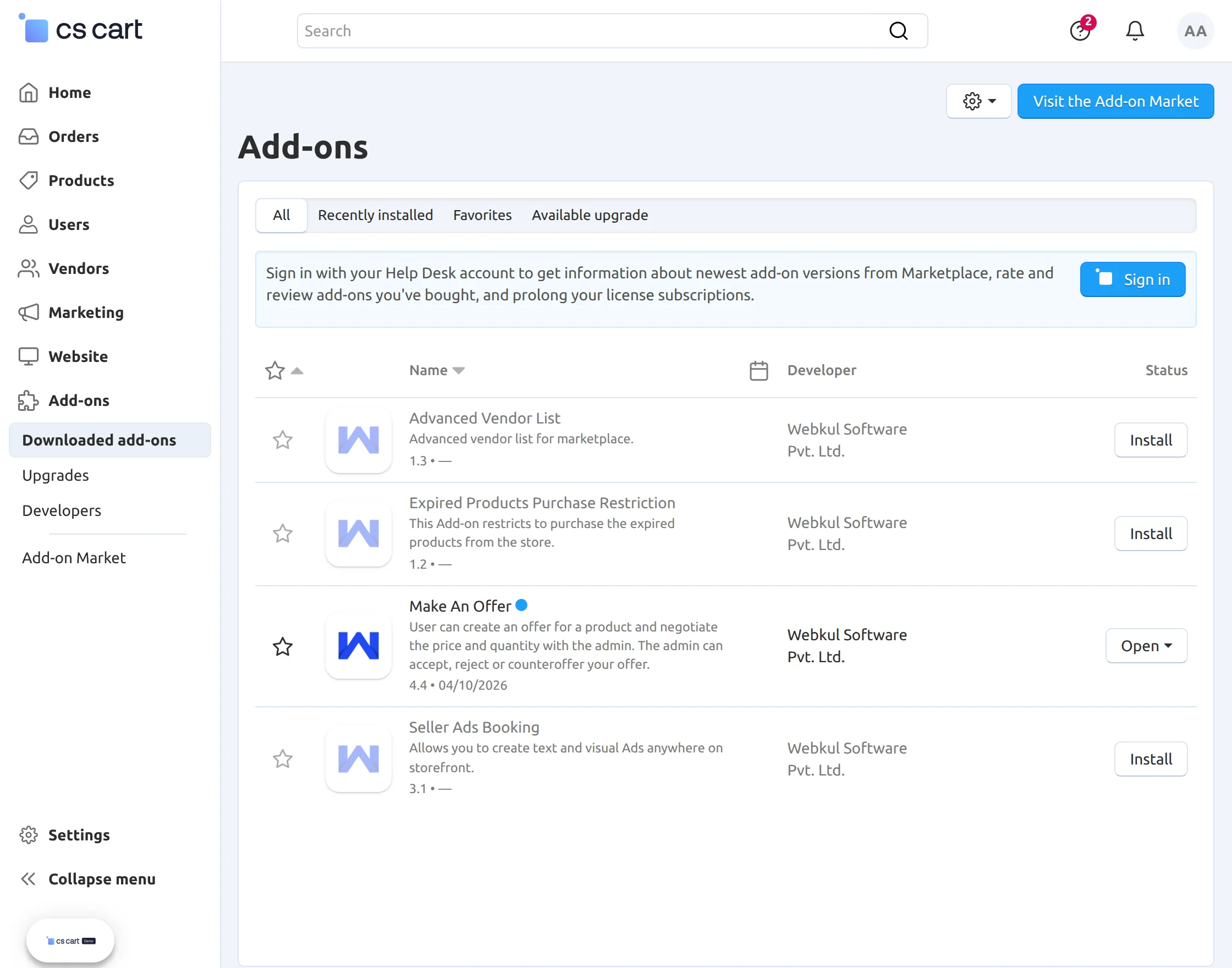The height and width of the screenshot is (968, 1232).
Task: Click the Settings gear icon in sidebar
Action: point(29,835)
